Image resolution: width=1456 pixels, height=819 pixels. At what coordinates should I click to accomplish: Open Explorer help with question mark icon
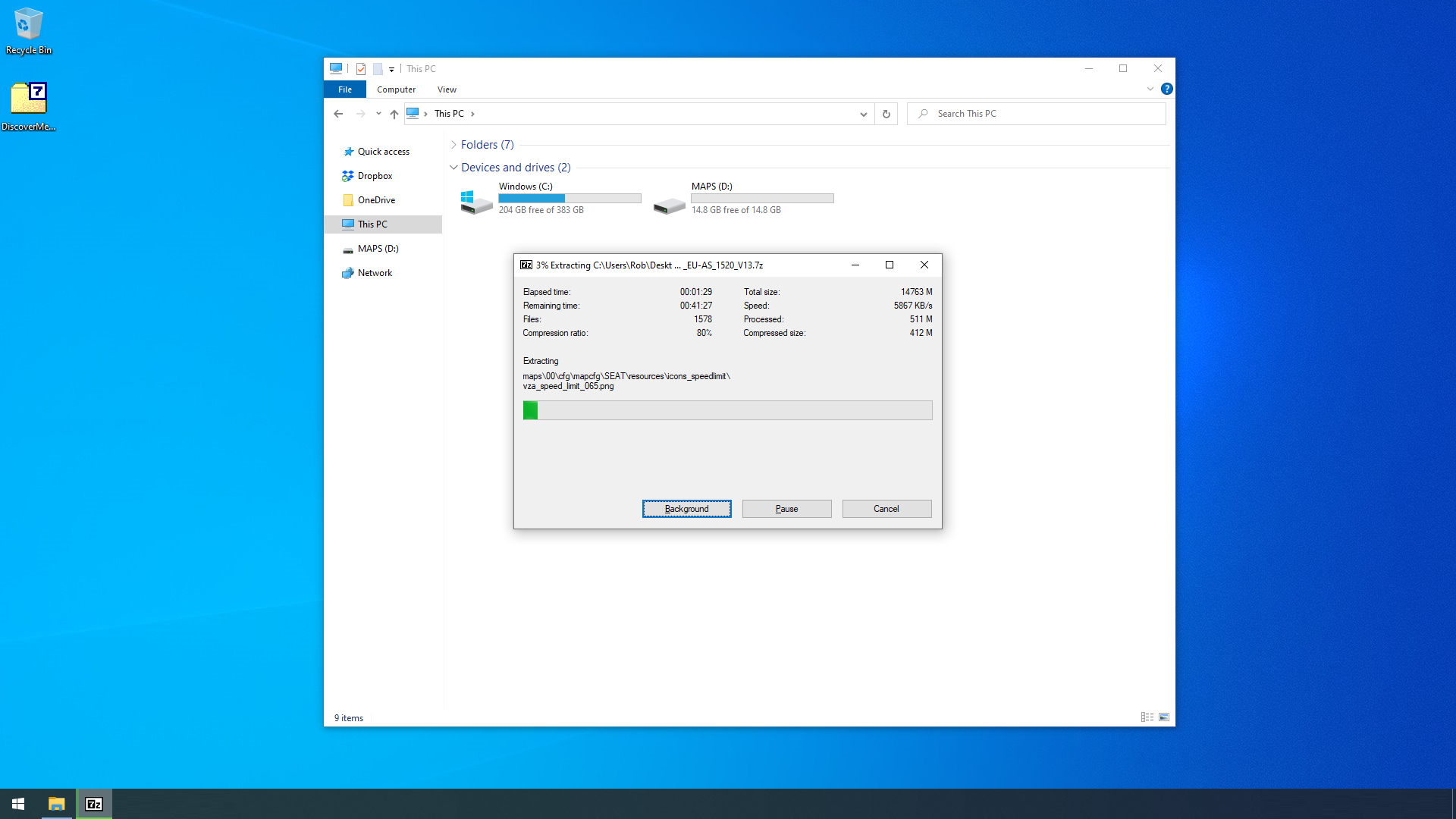pos(1167,89)
